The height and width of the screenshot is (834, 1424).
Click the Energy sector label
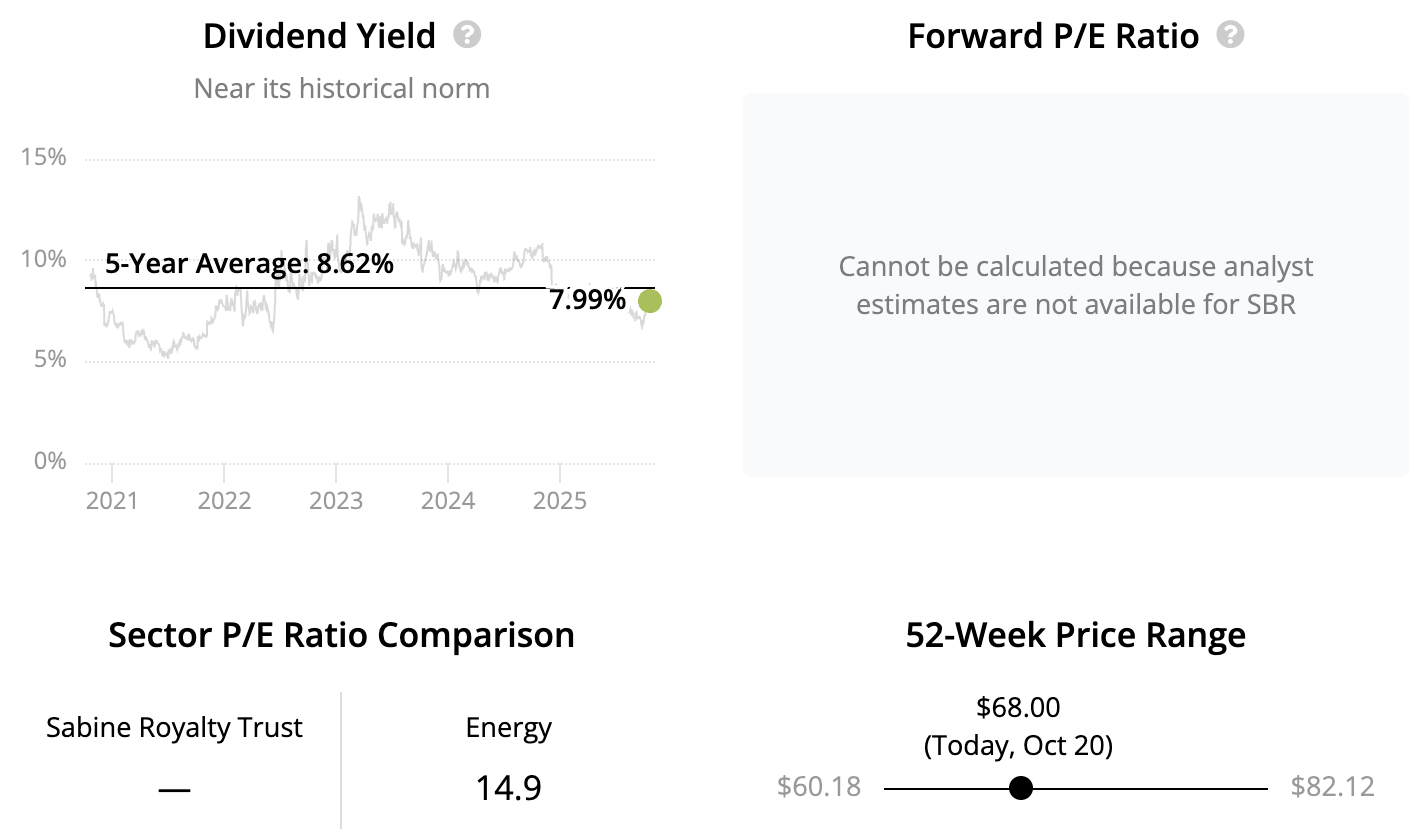point(508,728)
